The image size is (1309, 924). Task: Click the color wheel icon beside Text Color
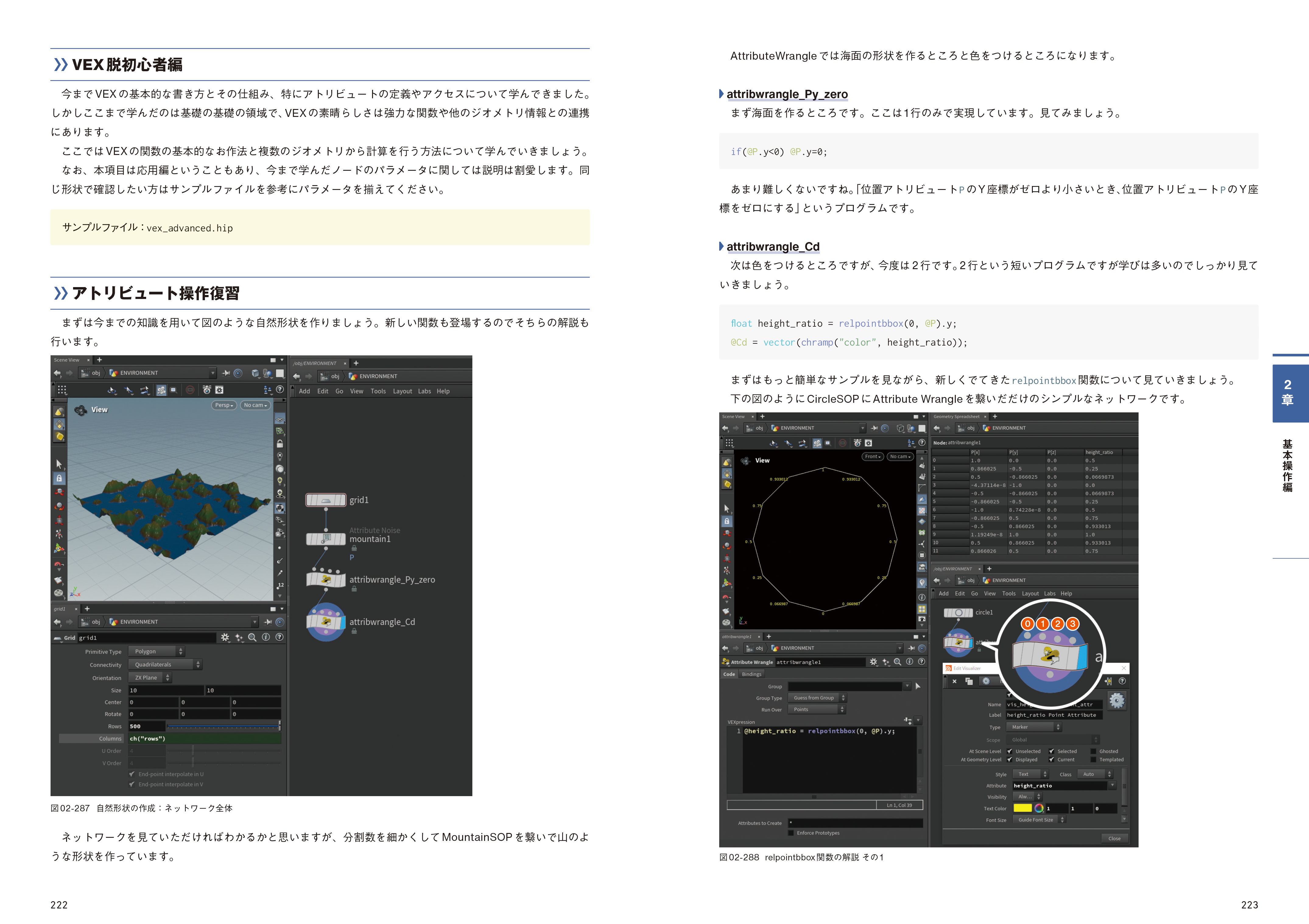pos(1039,808)
